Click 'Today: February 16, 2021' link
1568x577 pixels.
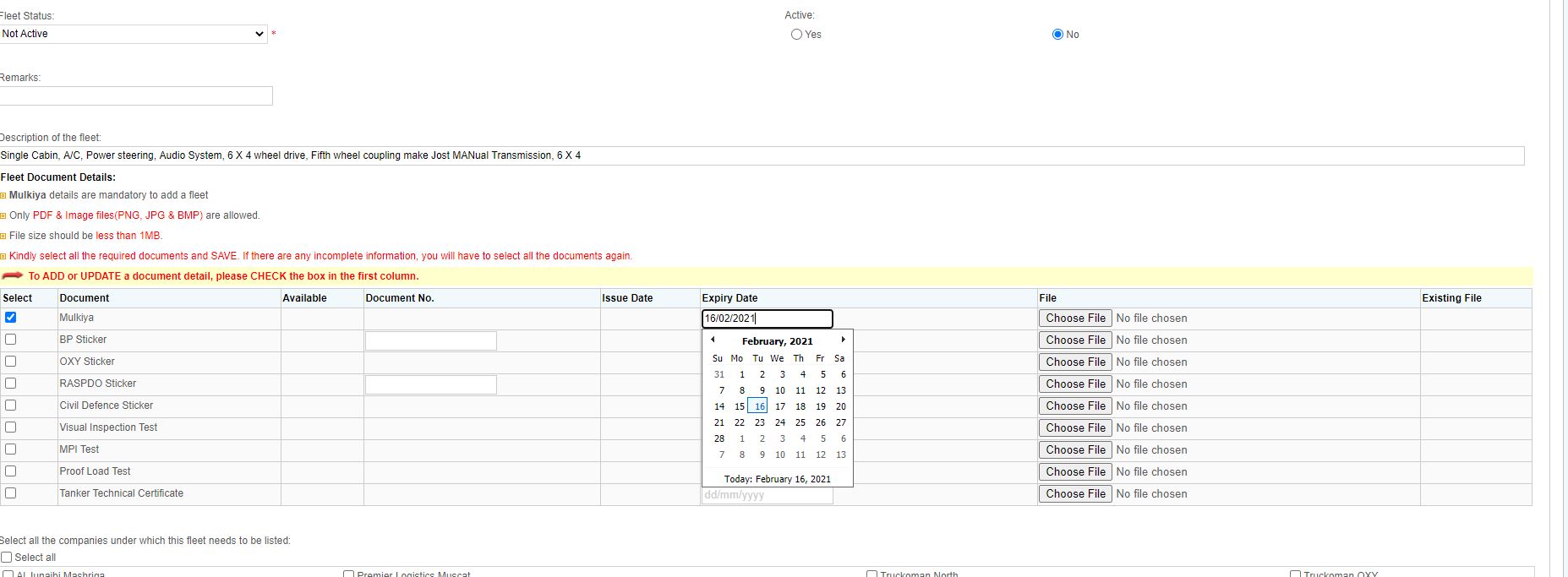777,479
